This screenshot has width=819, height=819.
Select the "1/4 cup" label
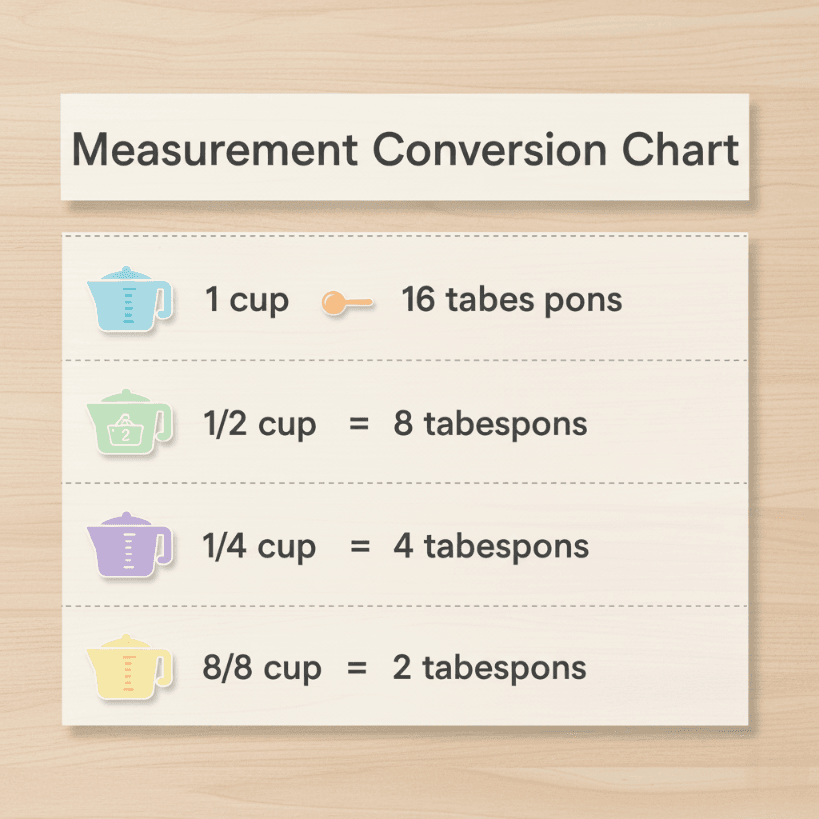pos(259,547)
